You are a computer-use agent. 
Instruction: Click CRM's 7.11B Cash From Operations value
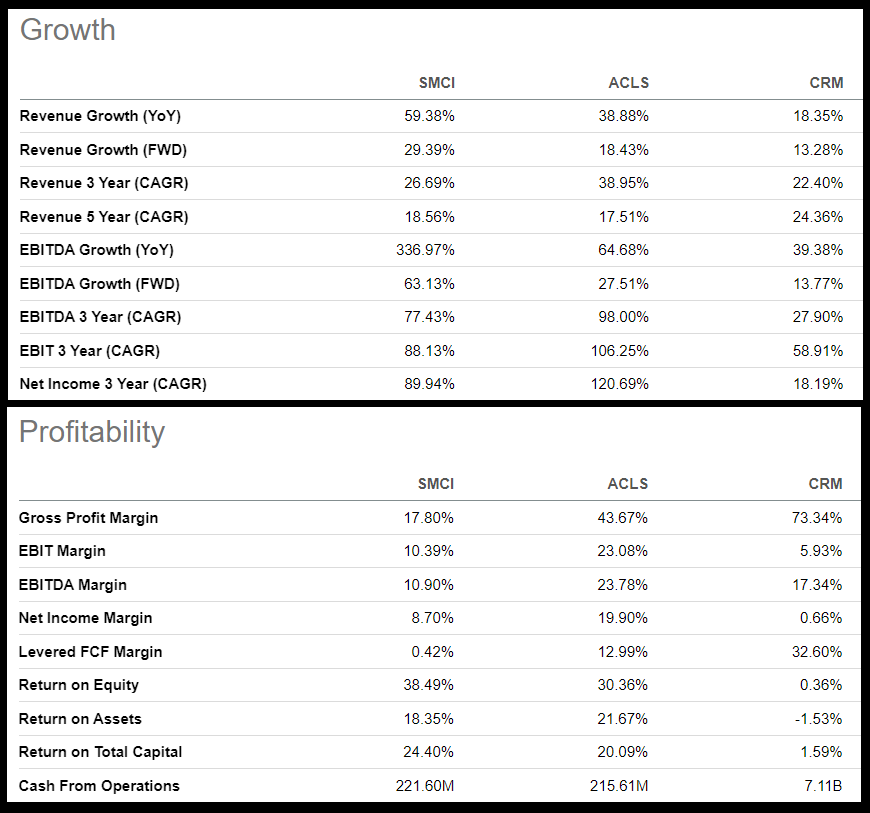tap(824, 786)
